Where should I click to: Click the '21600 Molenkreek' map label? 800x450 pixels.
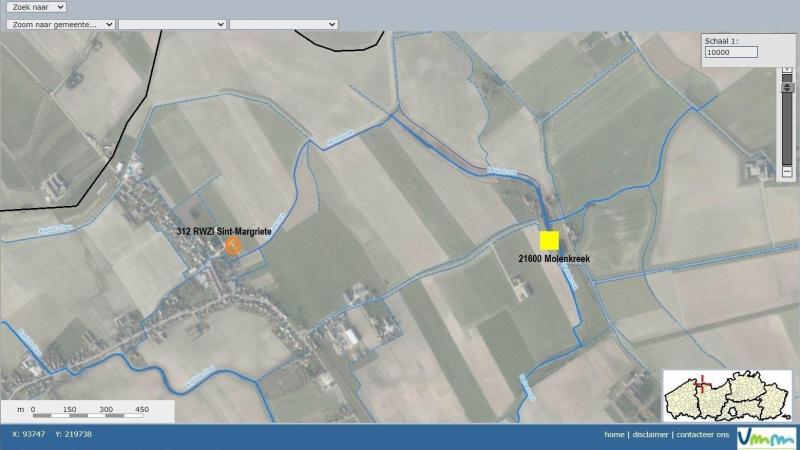pyautogui.click(x=554, y=259)
